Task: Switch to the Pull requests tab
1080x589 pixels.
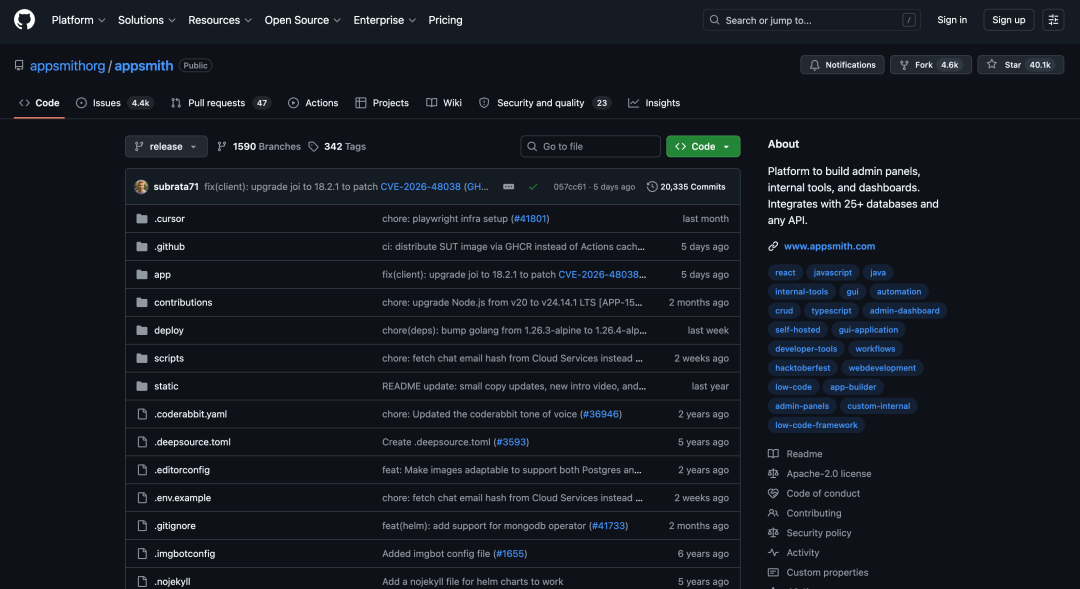Action: [220, 103]
